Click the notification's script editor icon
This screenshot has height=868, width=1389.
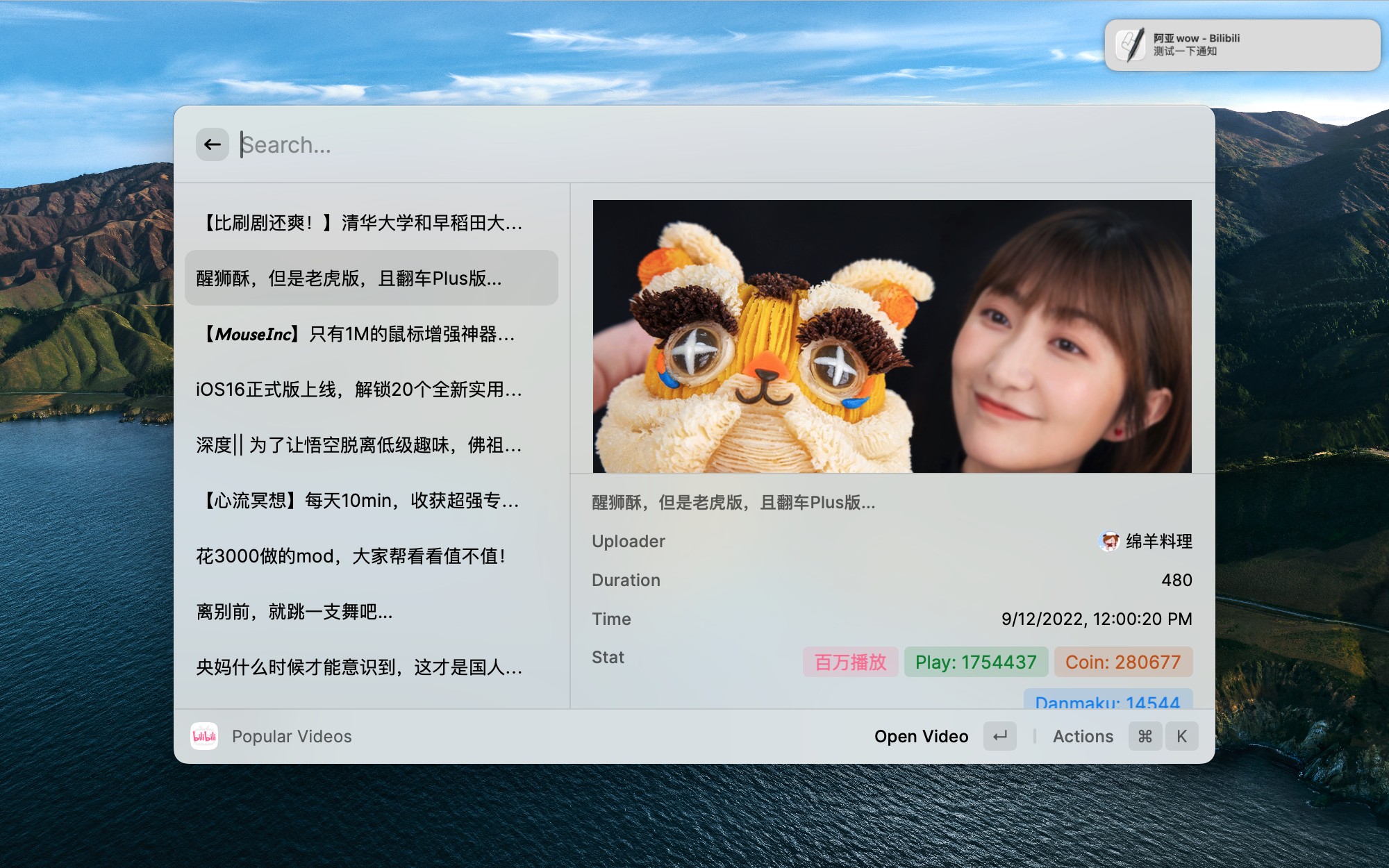pos(1131,45)
